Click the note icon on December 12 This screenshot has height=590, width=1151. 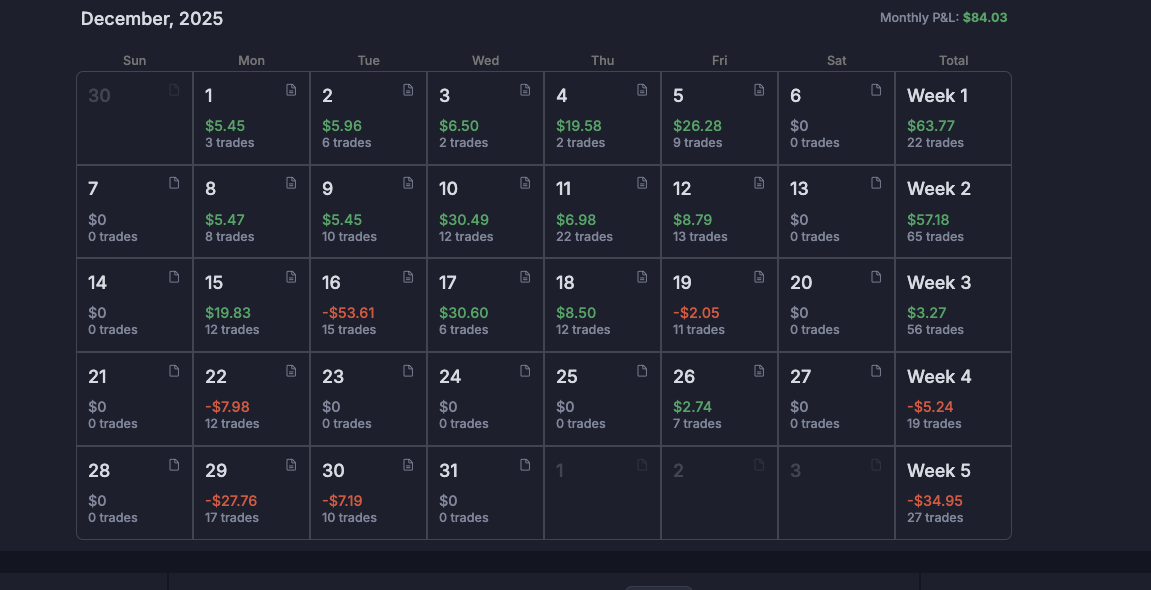[759, 183]
